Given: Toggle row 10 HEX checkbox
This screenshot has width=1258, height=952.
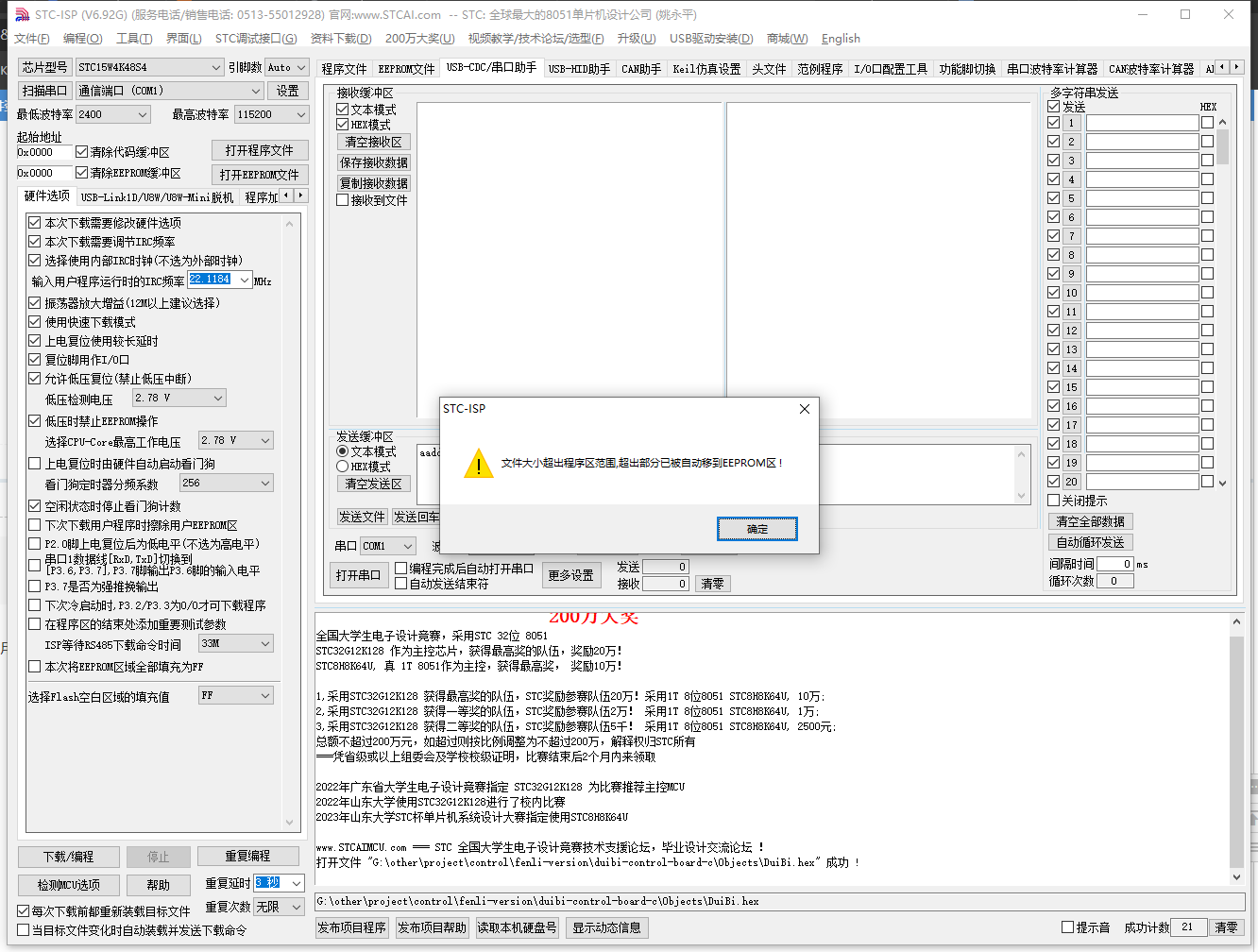Looking at the screenshot, I should (1207, 293).
